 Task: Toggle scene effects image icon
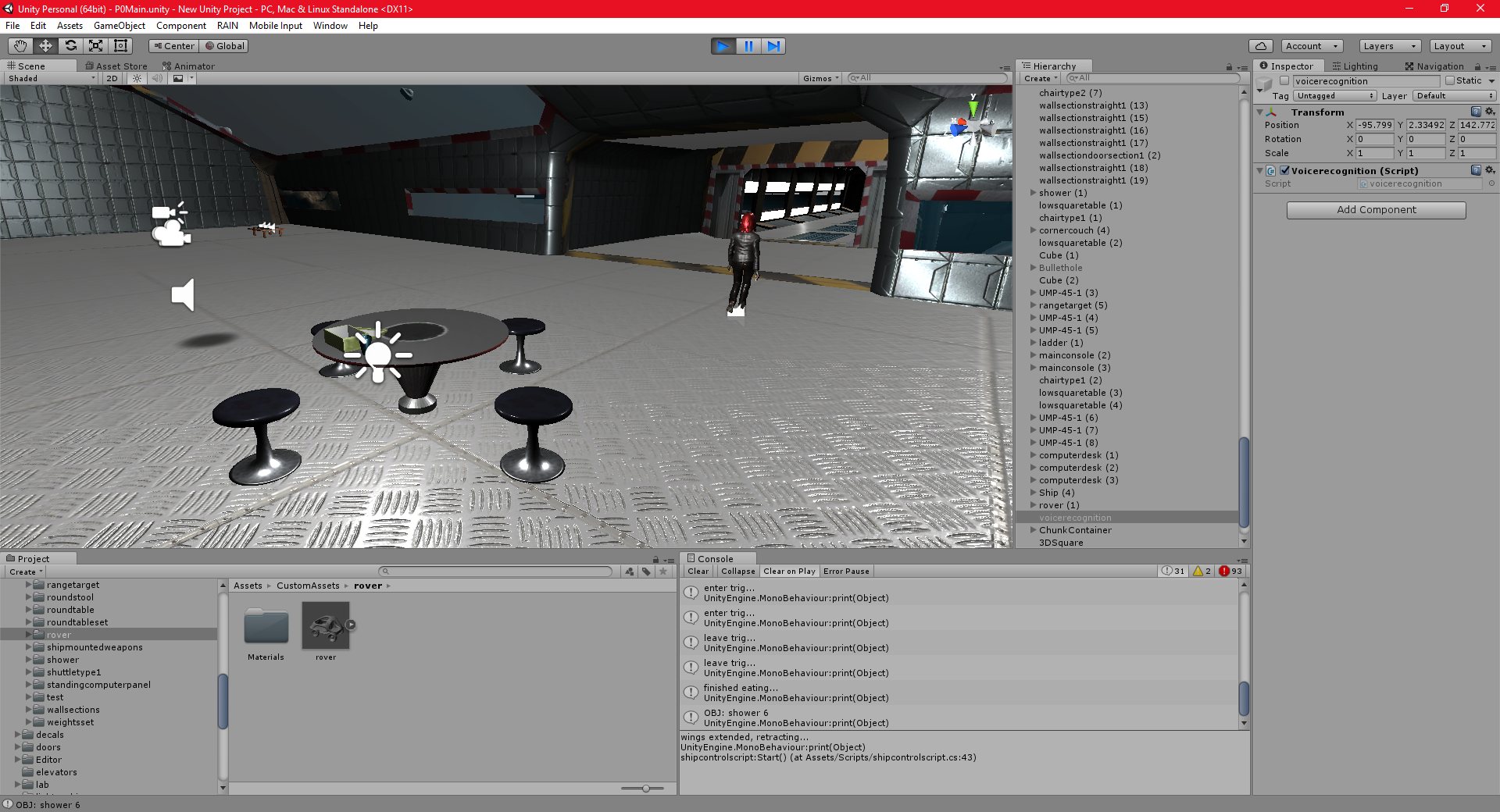[x=178, y=78]
